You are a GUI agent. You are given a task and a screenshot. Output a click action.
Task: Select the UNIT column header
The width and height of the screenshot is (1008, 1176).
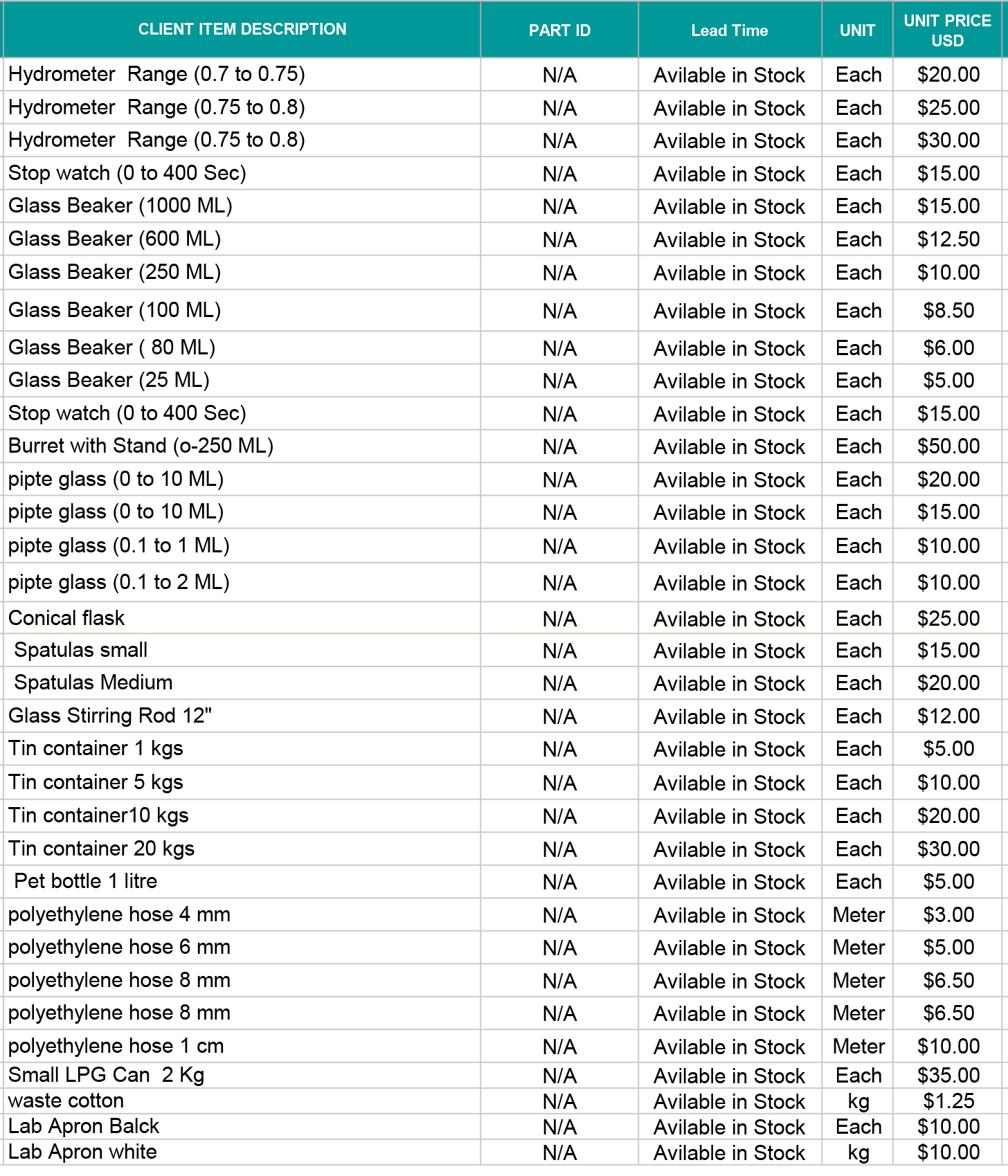coord(857,30)
